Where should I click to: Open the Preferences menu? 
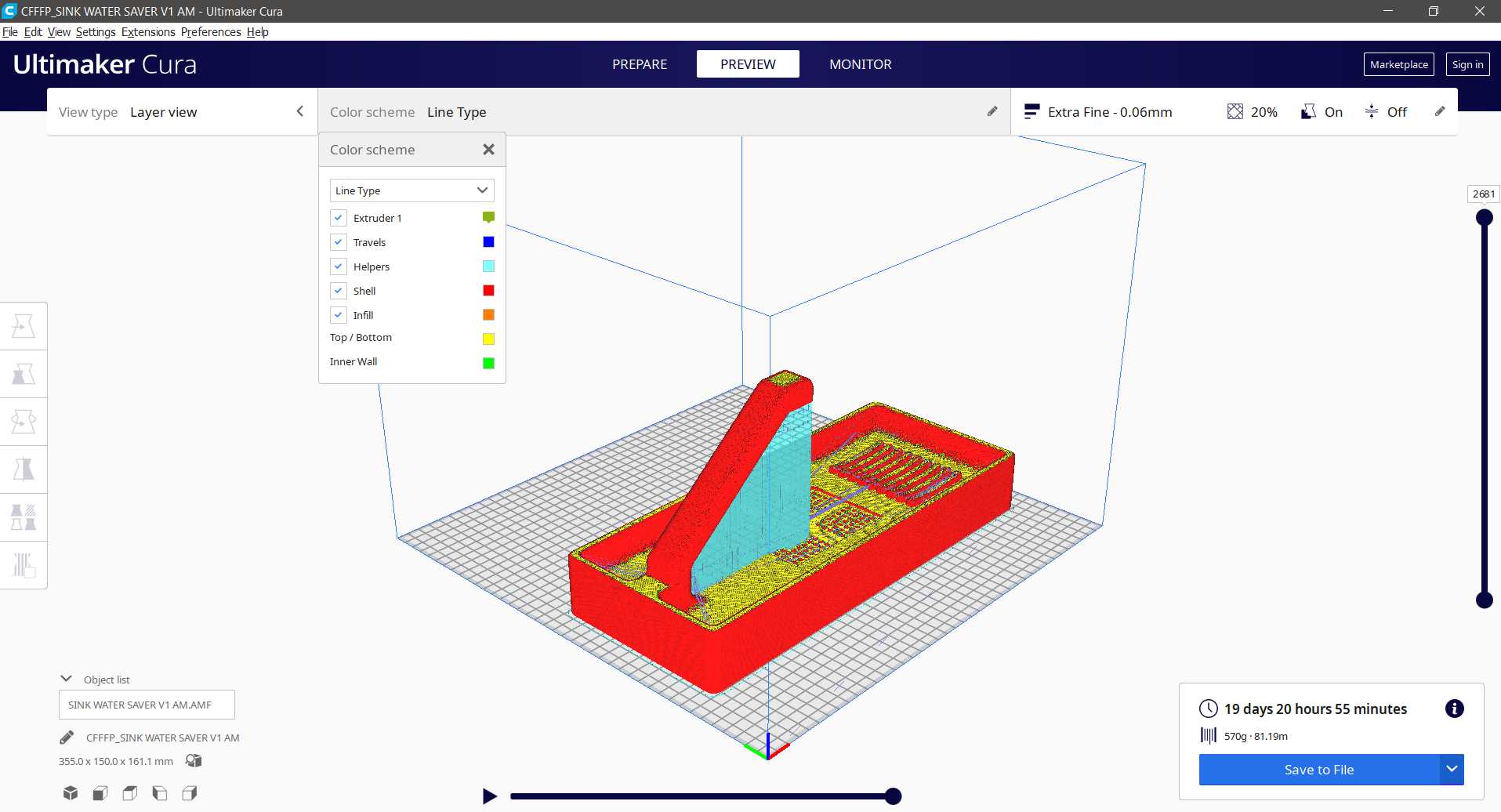point(211,32)
